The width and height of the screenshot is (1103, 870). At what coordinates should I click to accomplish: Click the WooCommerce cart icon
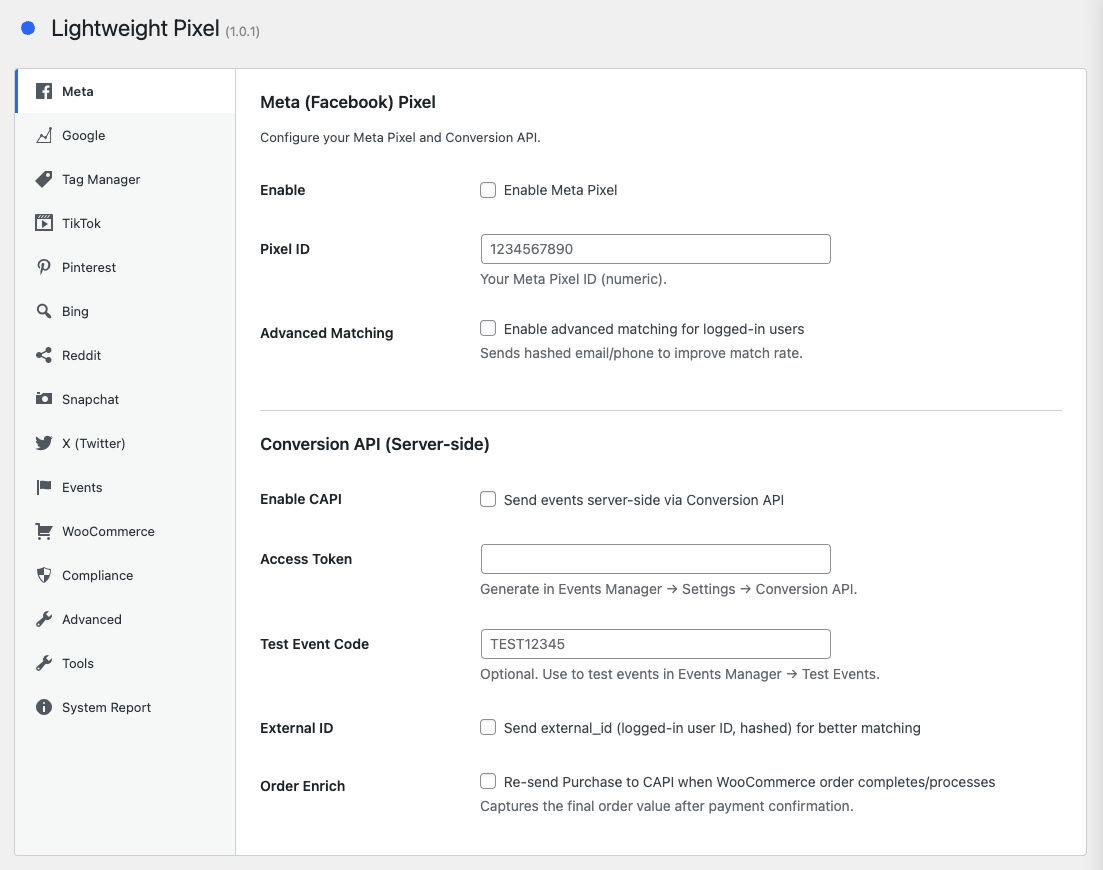pos(44,532)
